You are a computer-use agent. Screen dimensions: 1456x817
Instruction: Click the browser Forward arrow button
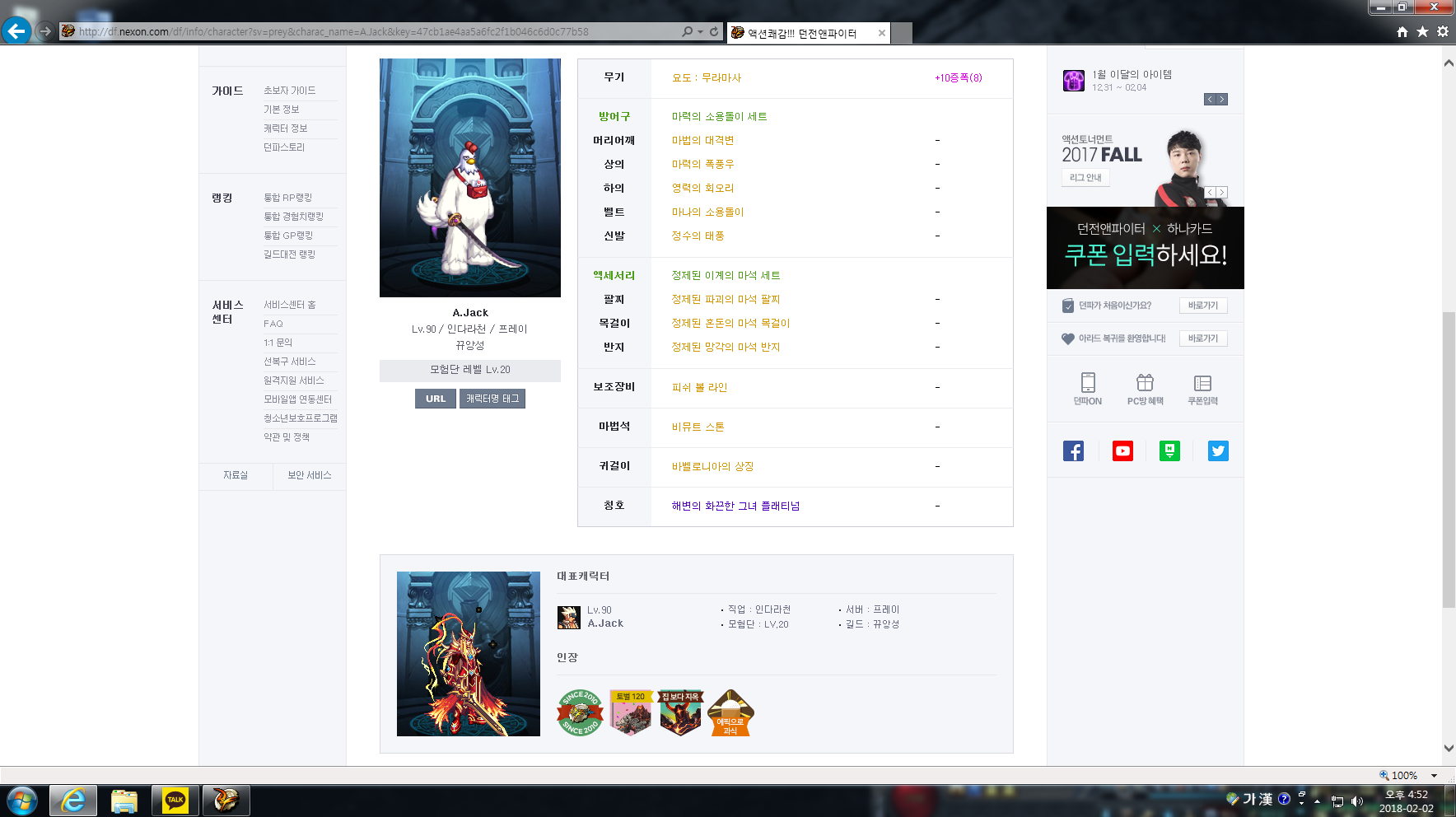[45, 31]
